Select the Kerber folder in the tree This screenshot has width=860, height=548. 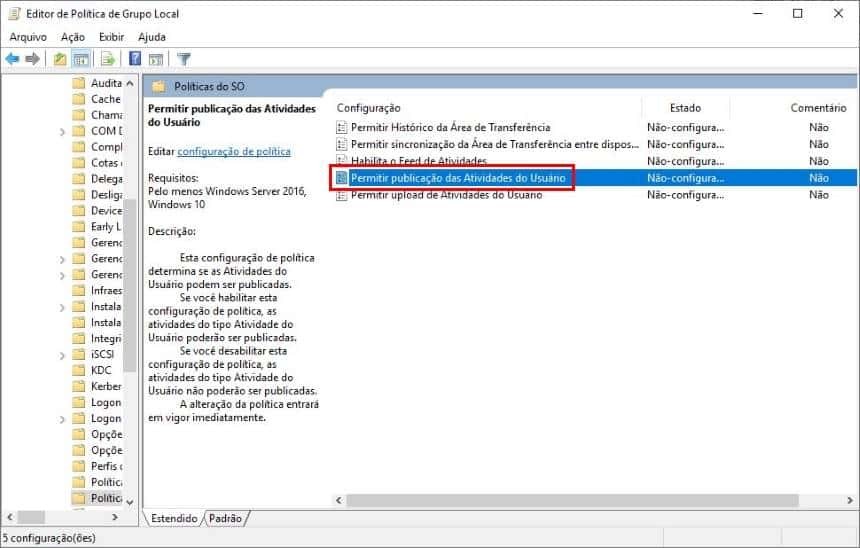click(106, 386)
